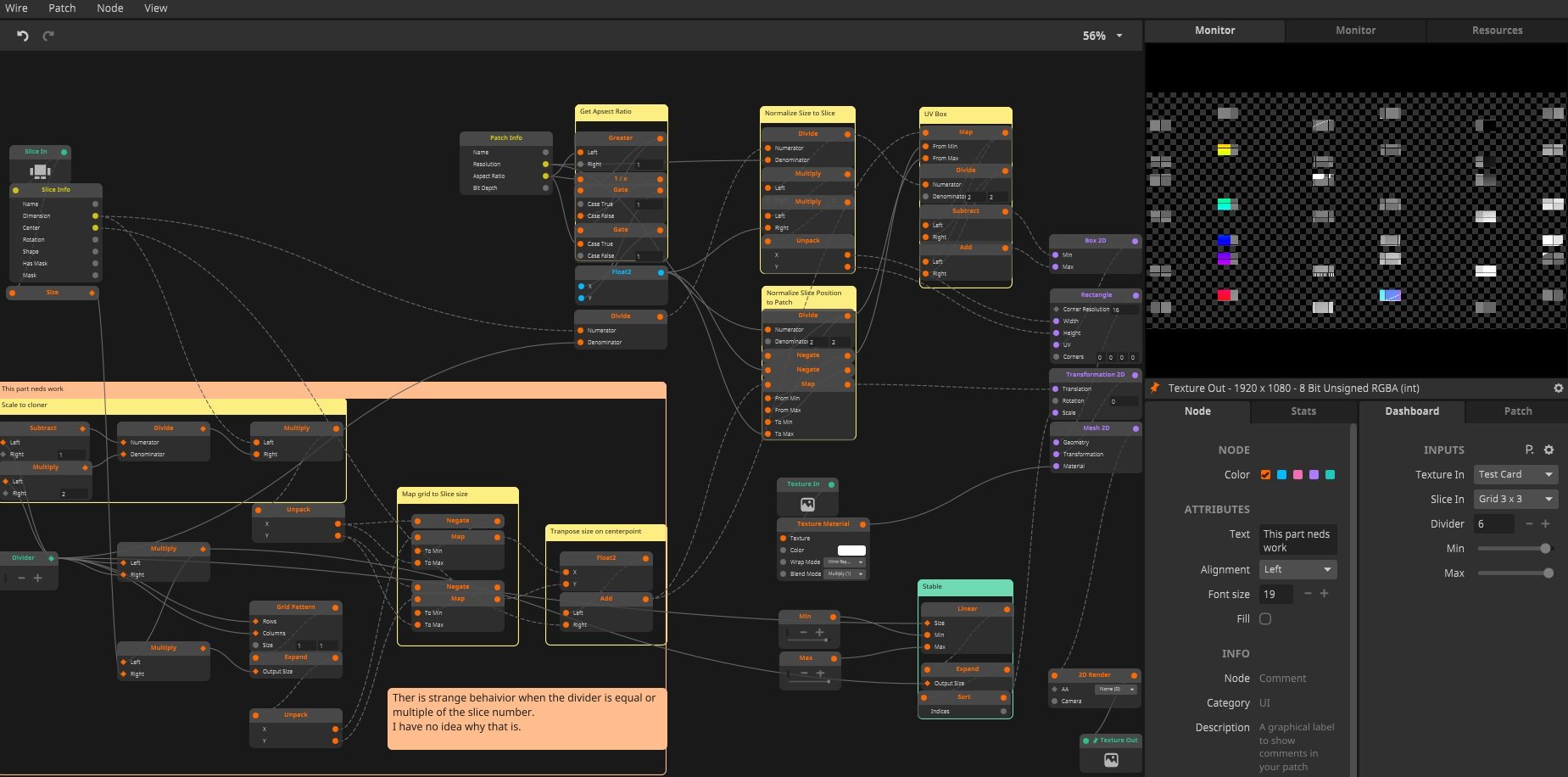1568x777 pixels.
Task: Toggle the orange checked node color box
Action: pyautogui.click(x=1265, y=475)
